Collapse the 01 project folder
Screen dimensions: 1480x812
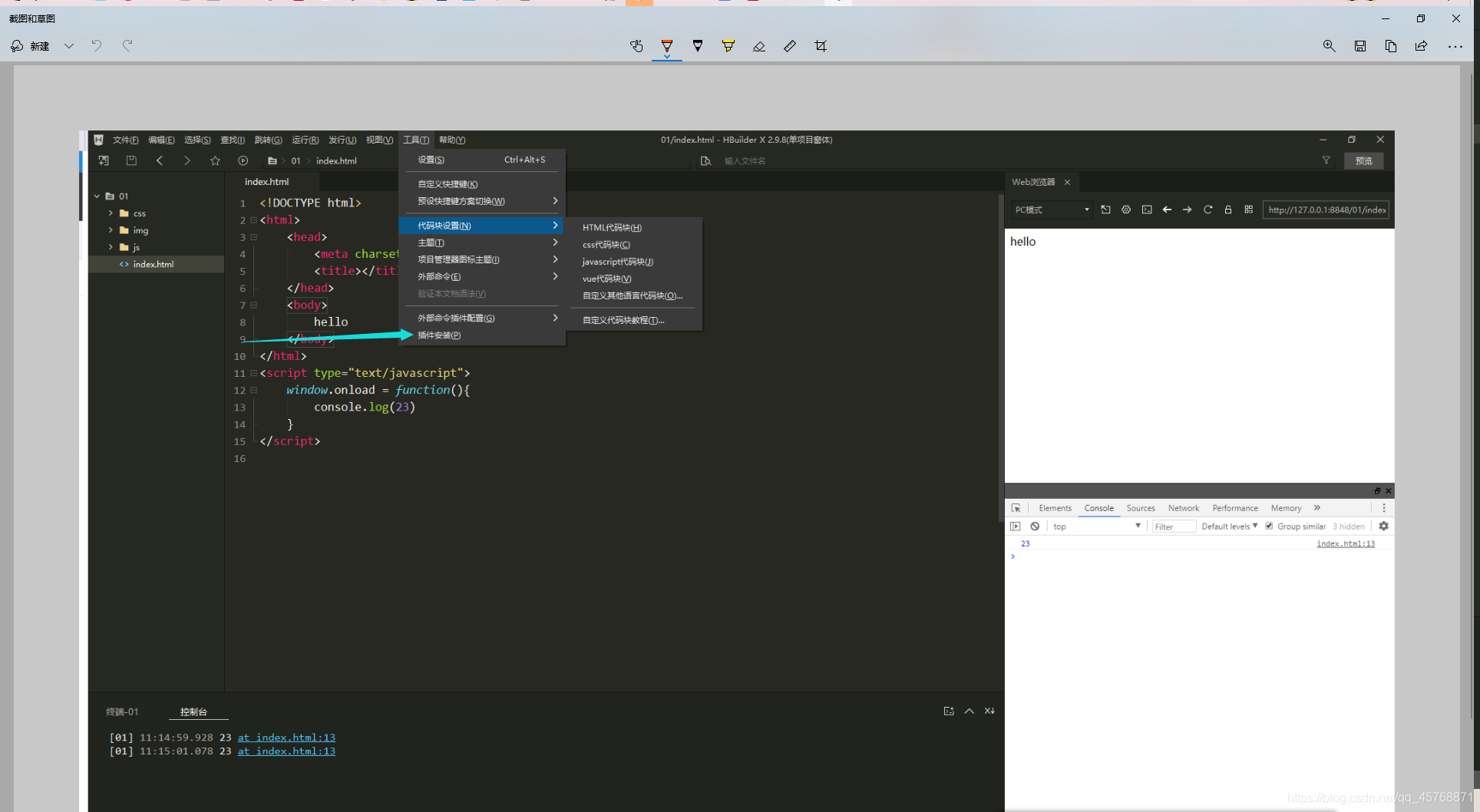[x=97, y=196]
